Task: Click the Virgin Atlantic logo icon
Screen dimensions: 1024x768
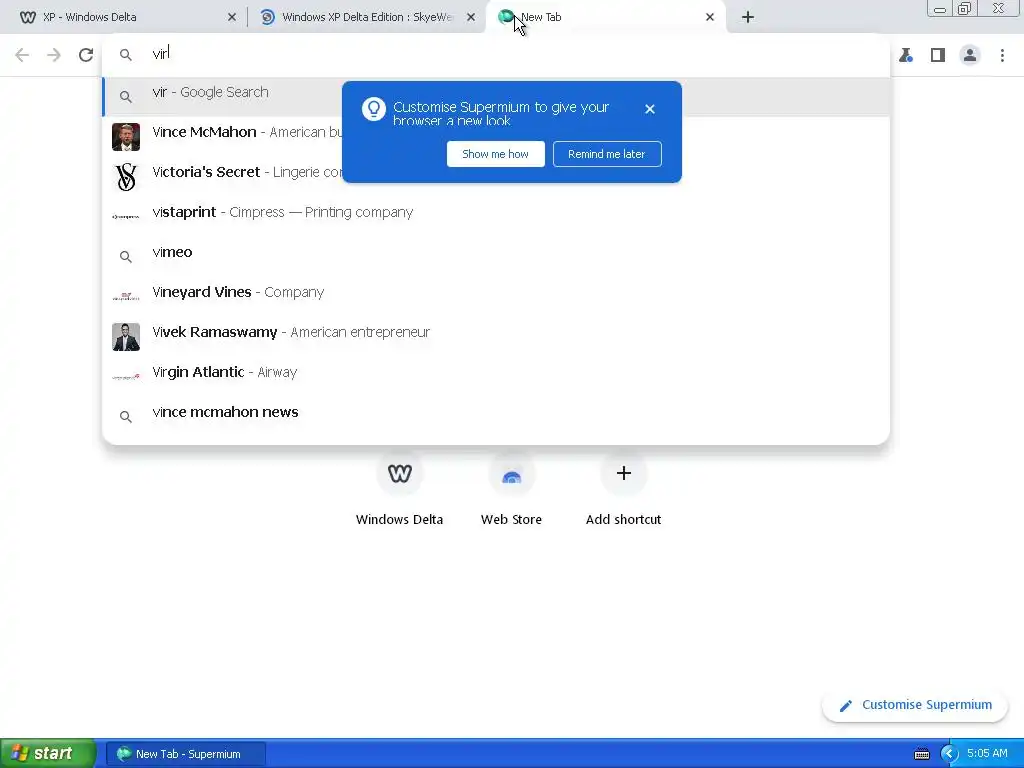Action: point(125,377)
